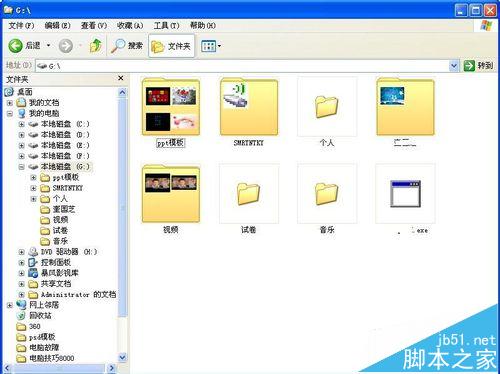Click the tree pane scroll-right arrow
The image size is (500, 374).
tap(112, 368)
